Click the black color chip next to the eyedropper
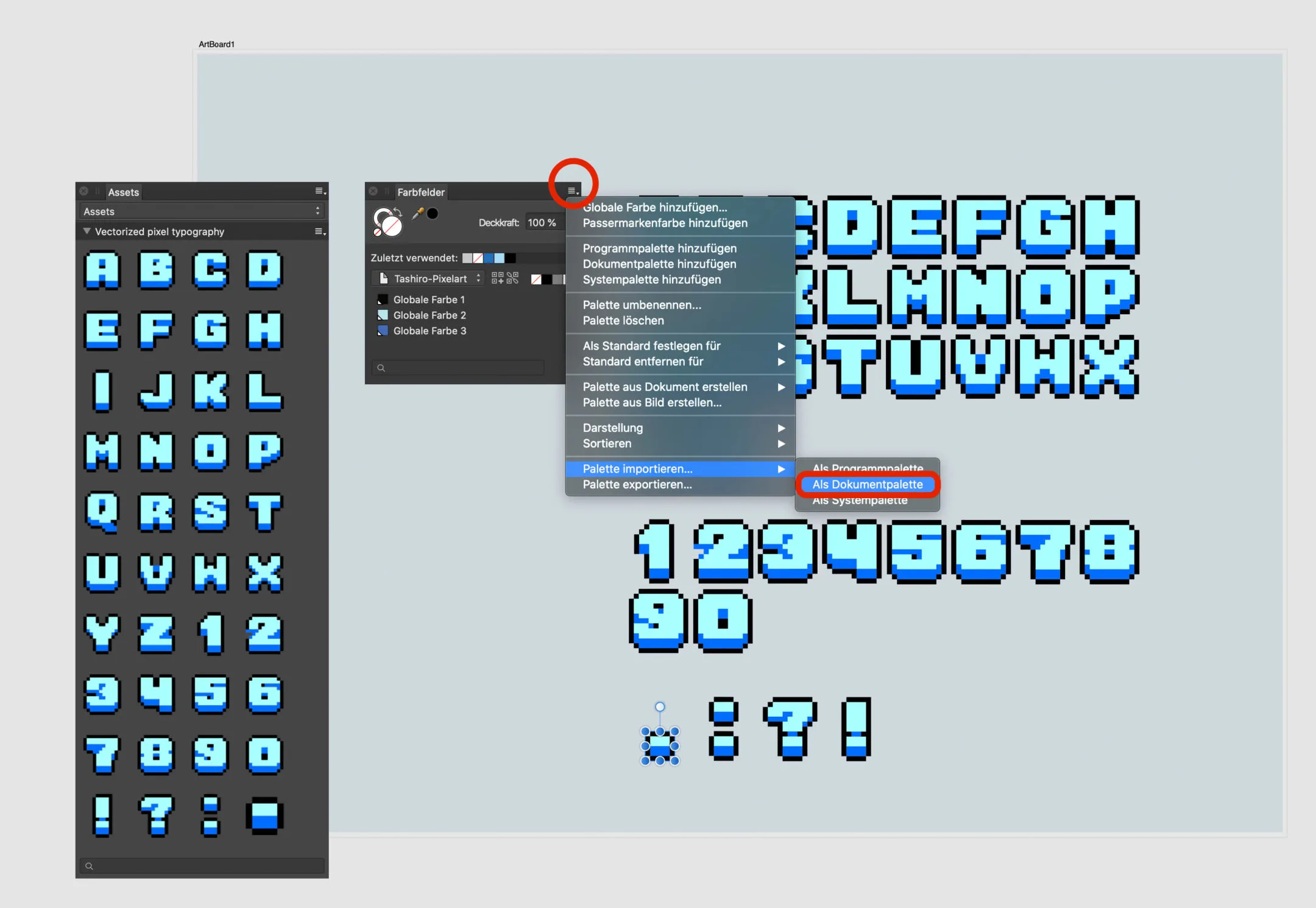The height and width of the screenshot is (908, 1316). pos(433,214)
